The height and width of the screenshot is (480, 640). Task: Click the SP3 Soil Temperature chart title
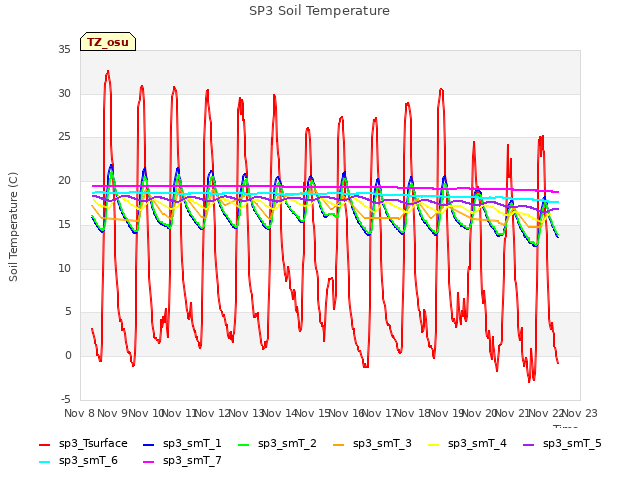click(x=319, y=11)
